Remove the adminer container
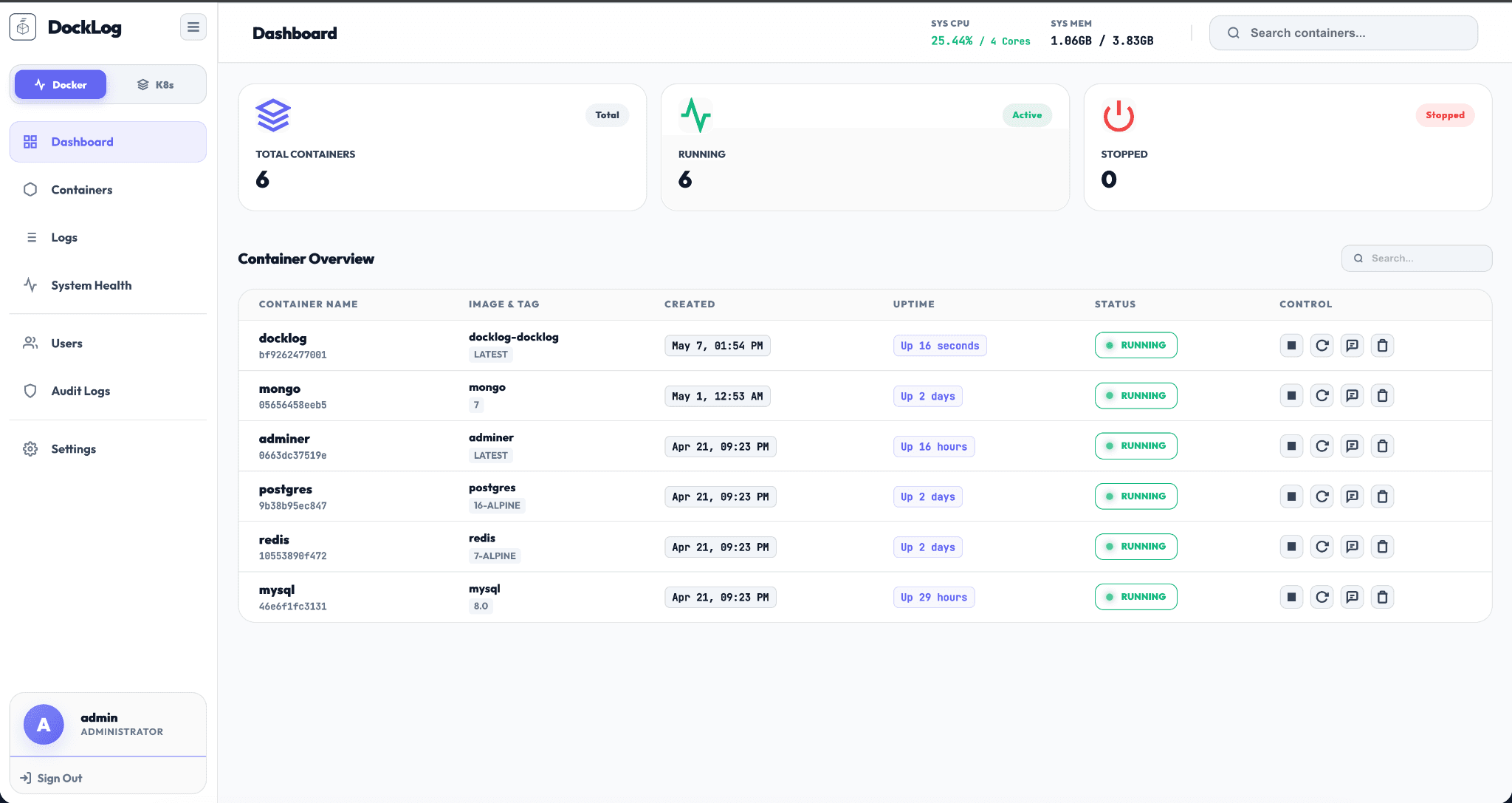The image size is (1512, 803). (1382, 445)
